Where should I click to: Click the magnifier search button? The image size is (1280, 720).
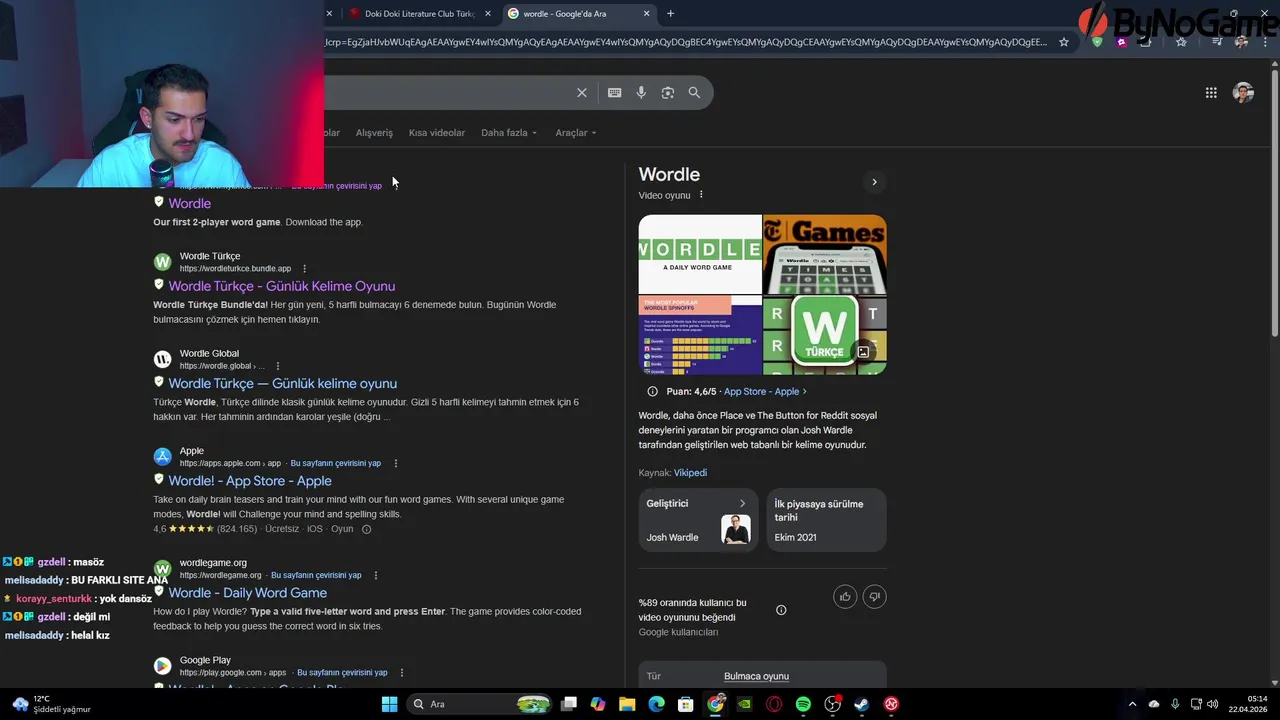[694, 92]
